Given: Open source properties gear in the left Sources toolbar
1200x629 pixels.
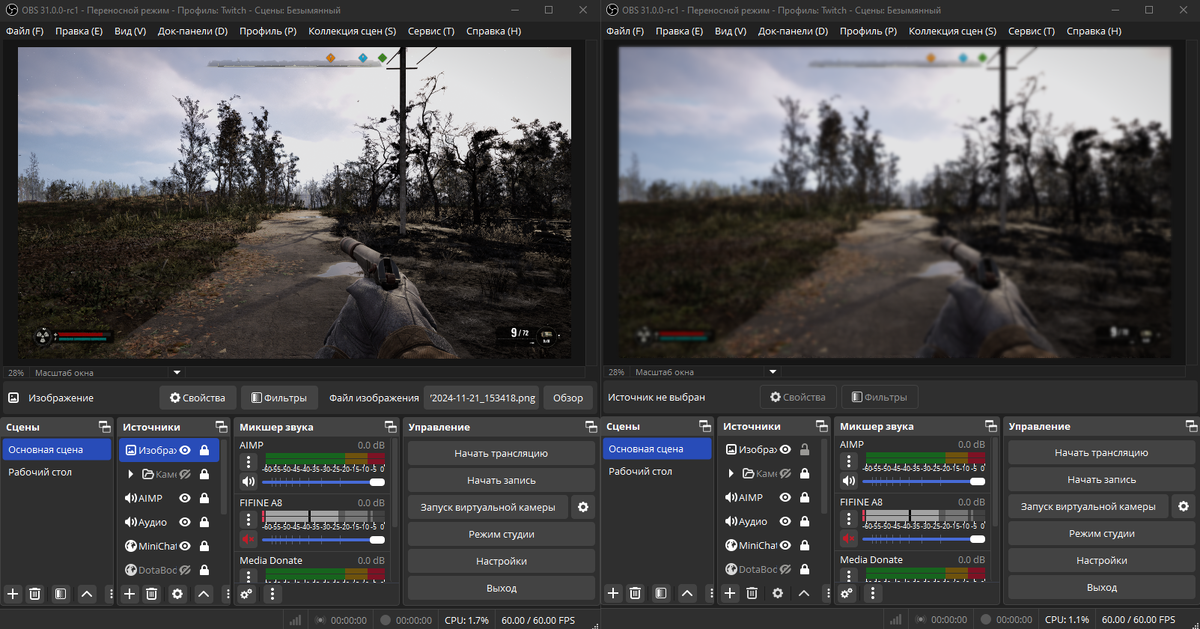Looking at the screenshot, I should click(178, 594).
